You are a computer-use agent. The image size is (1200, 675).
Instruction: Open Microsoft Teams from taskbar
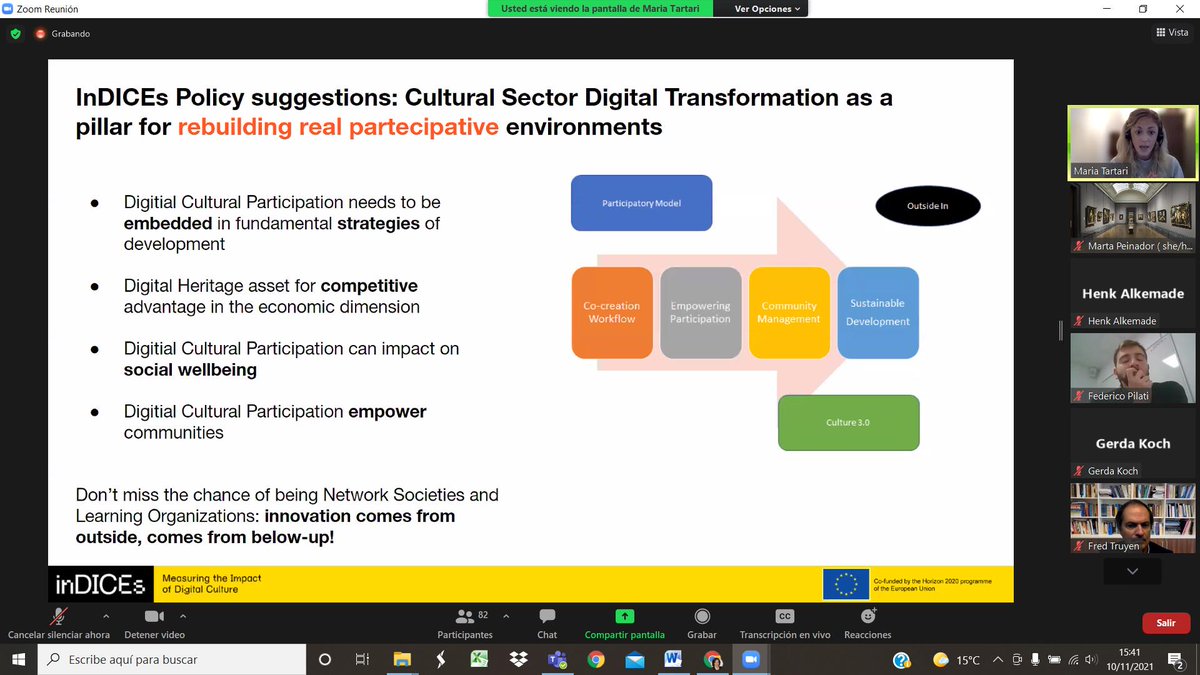557,660
